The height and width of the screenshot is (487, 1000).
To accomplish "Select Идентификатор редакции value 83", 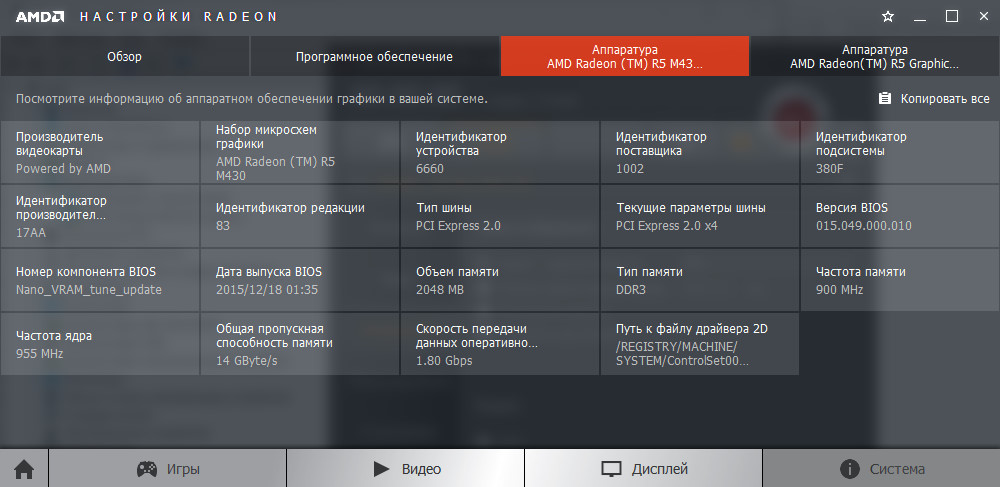I will click(223, 226).
